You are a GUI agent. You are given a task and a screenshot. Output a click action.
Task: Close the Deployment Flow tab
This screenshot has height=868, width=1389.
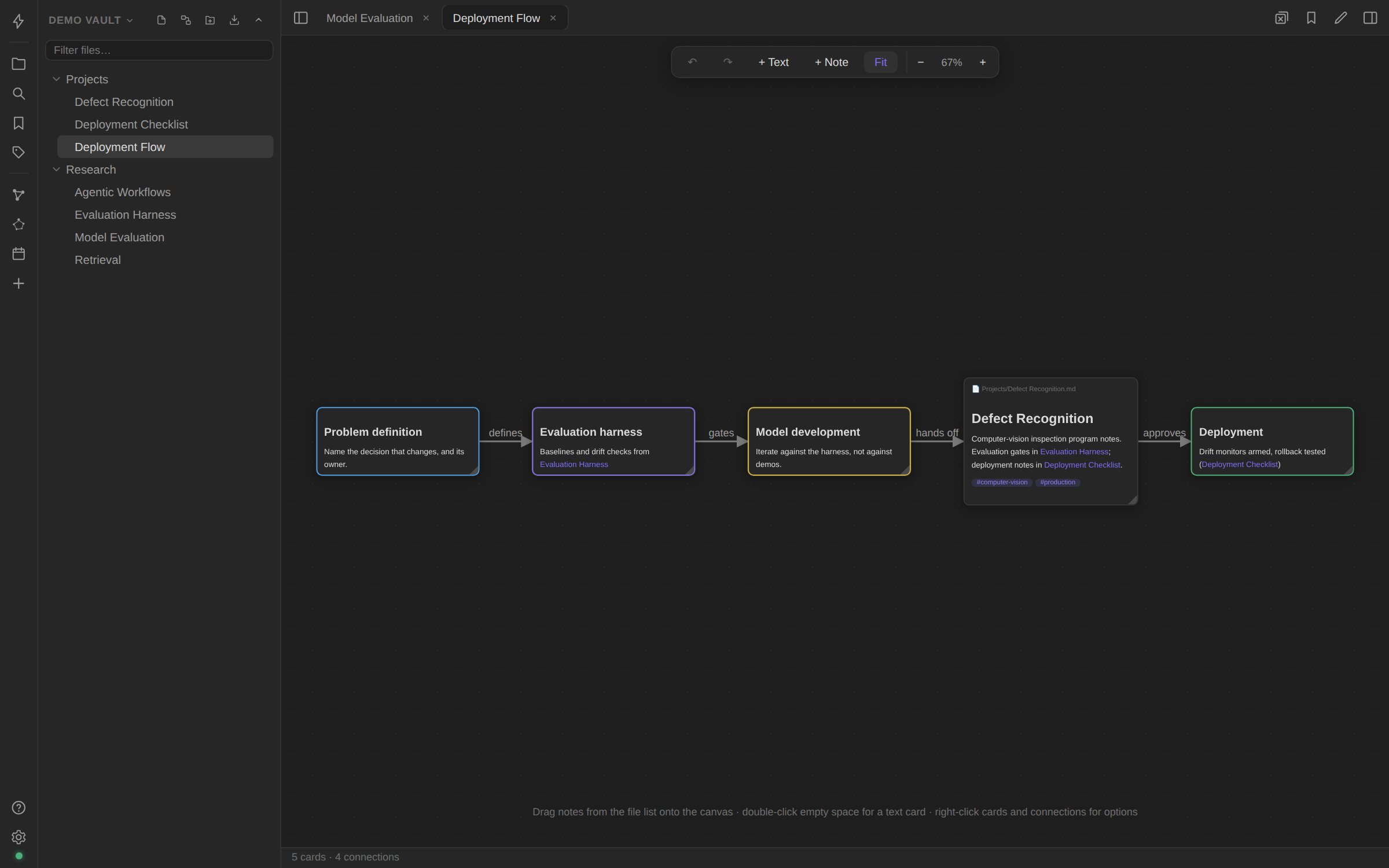coord(553,18)
